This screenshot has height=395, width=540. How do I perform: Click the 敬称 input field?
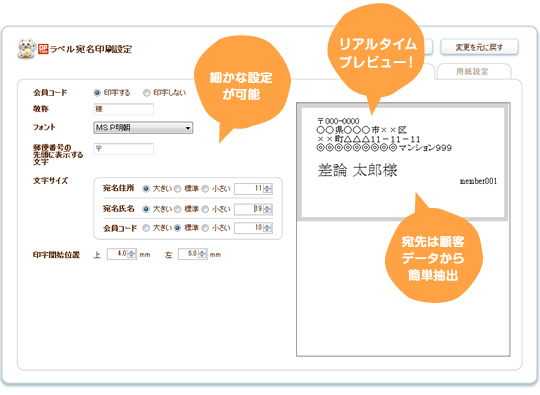click(124, 109)
